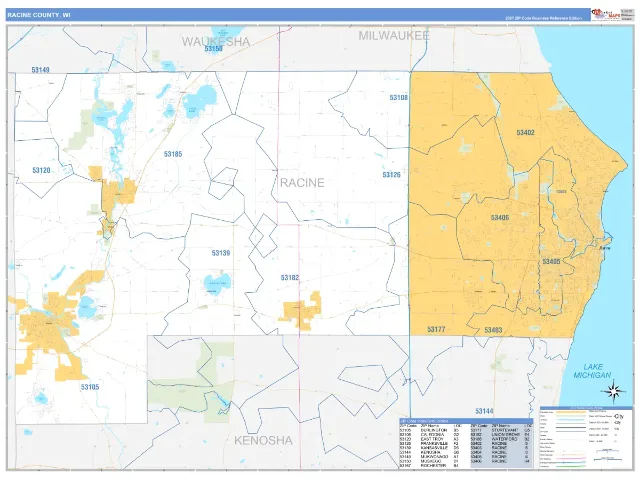Viewport: 640px width, 480px height.
Task: Click the WAUKESHA county label
Action: pos(216,41)
